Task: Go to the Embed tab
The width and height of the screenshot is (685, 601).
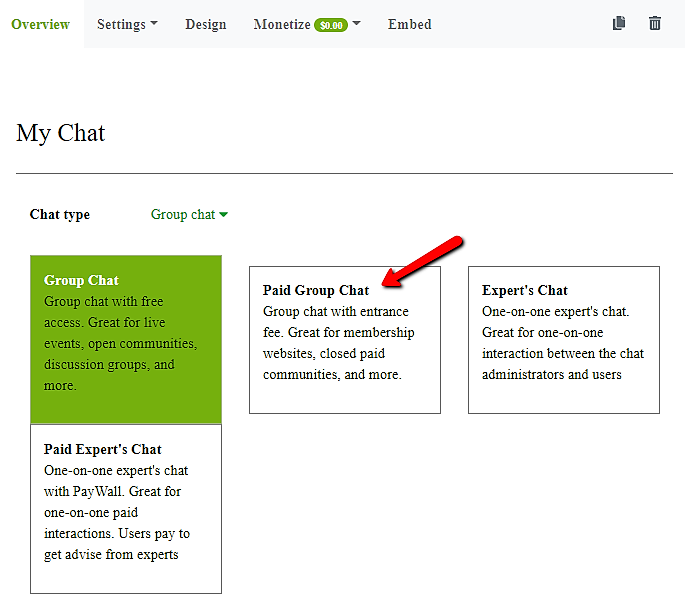Action: [410, 24]
